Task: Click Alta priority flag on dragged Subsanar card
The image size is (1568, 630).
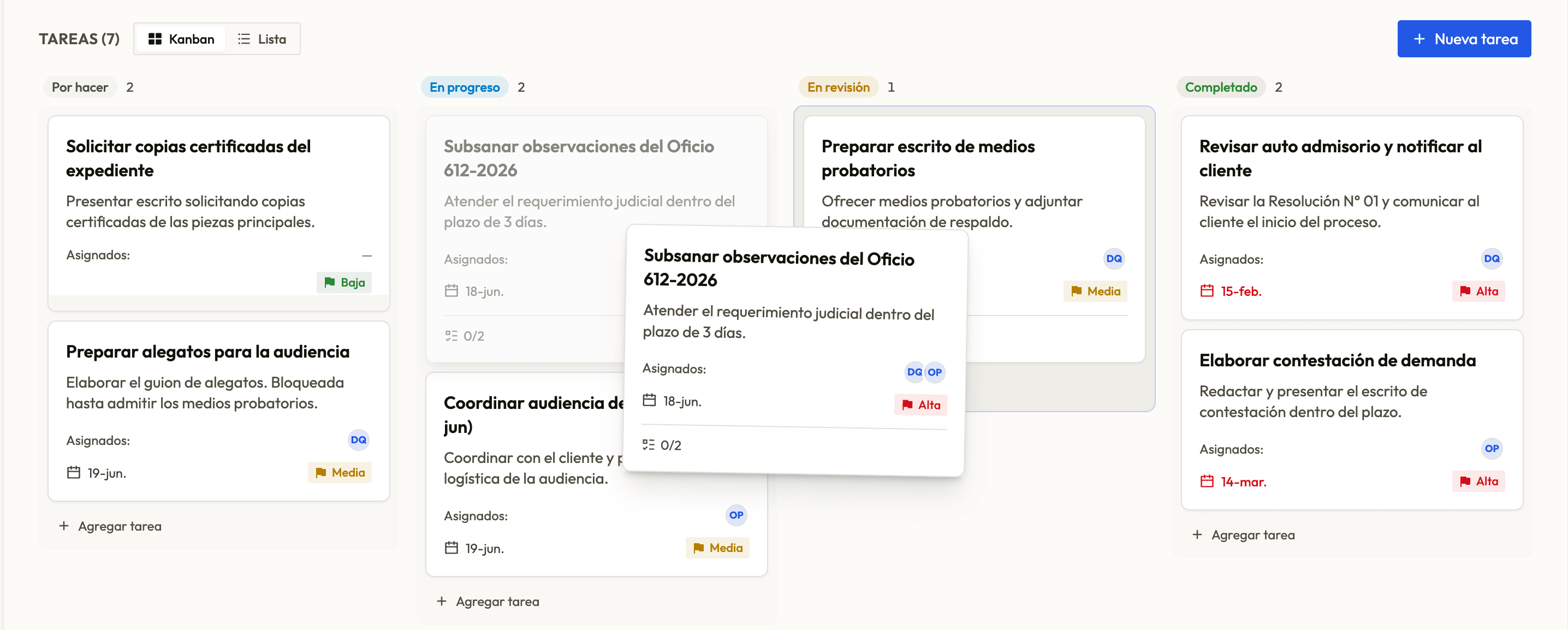Action: point(920,405)
